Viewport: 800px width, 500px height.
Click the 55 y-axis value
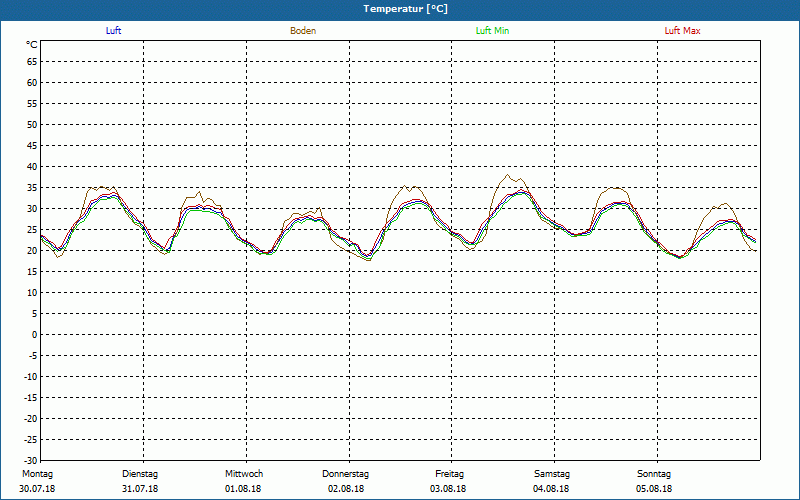click(32, 104)
